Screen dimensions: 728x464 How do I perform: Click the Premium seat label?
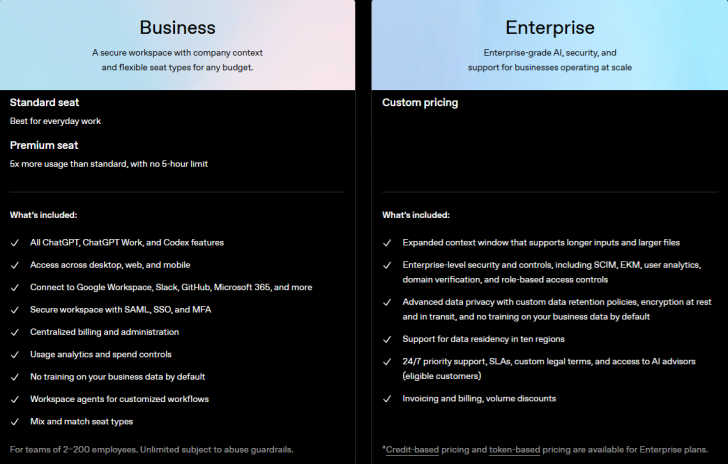coord(44,145)
